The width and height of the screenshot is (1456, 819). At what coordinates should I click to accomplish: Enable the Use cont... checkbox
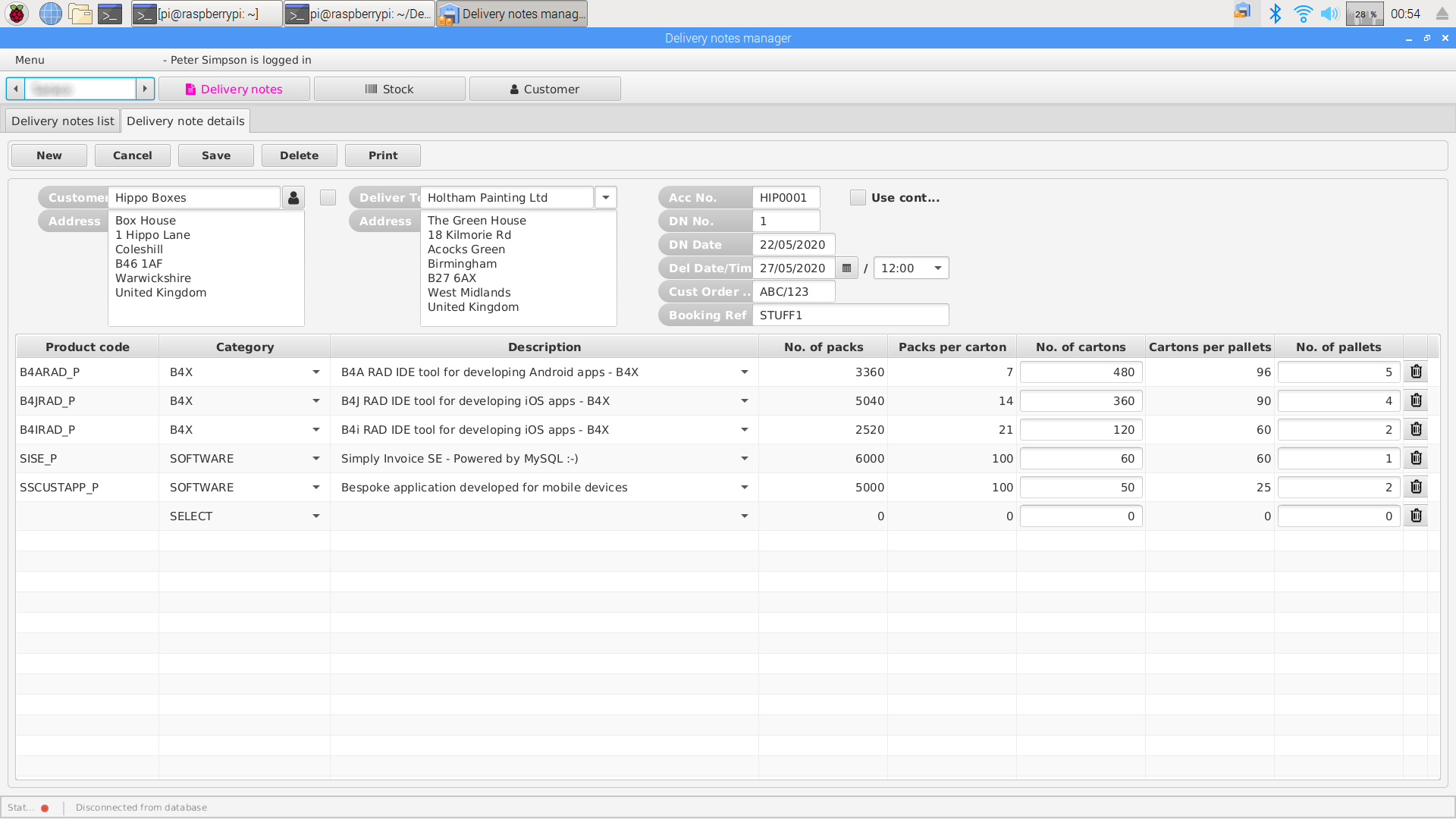[x=858, y=198]
